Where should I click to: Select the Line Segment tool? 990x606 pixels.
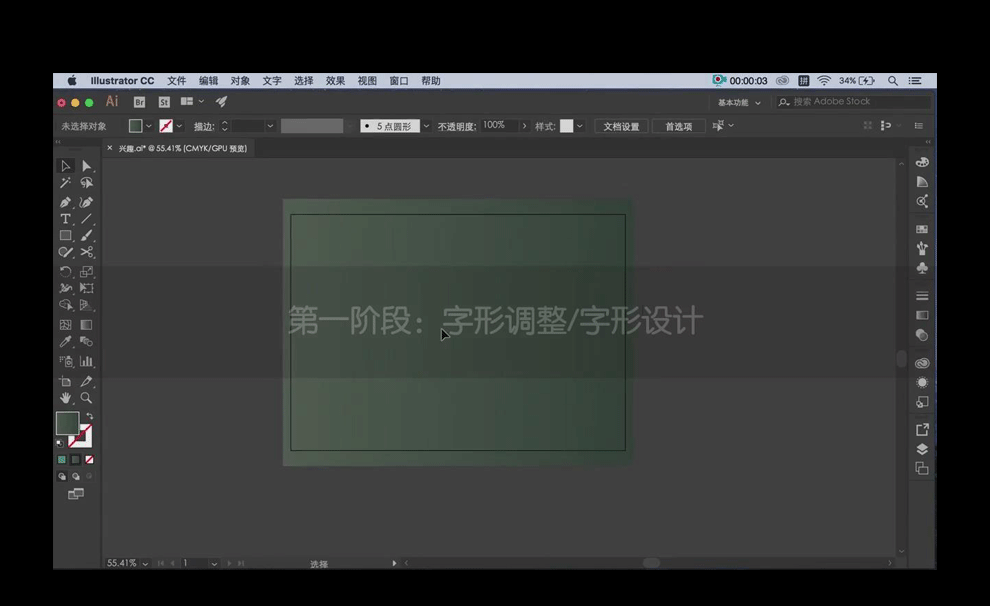(x=86, y=219)
